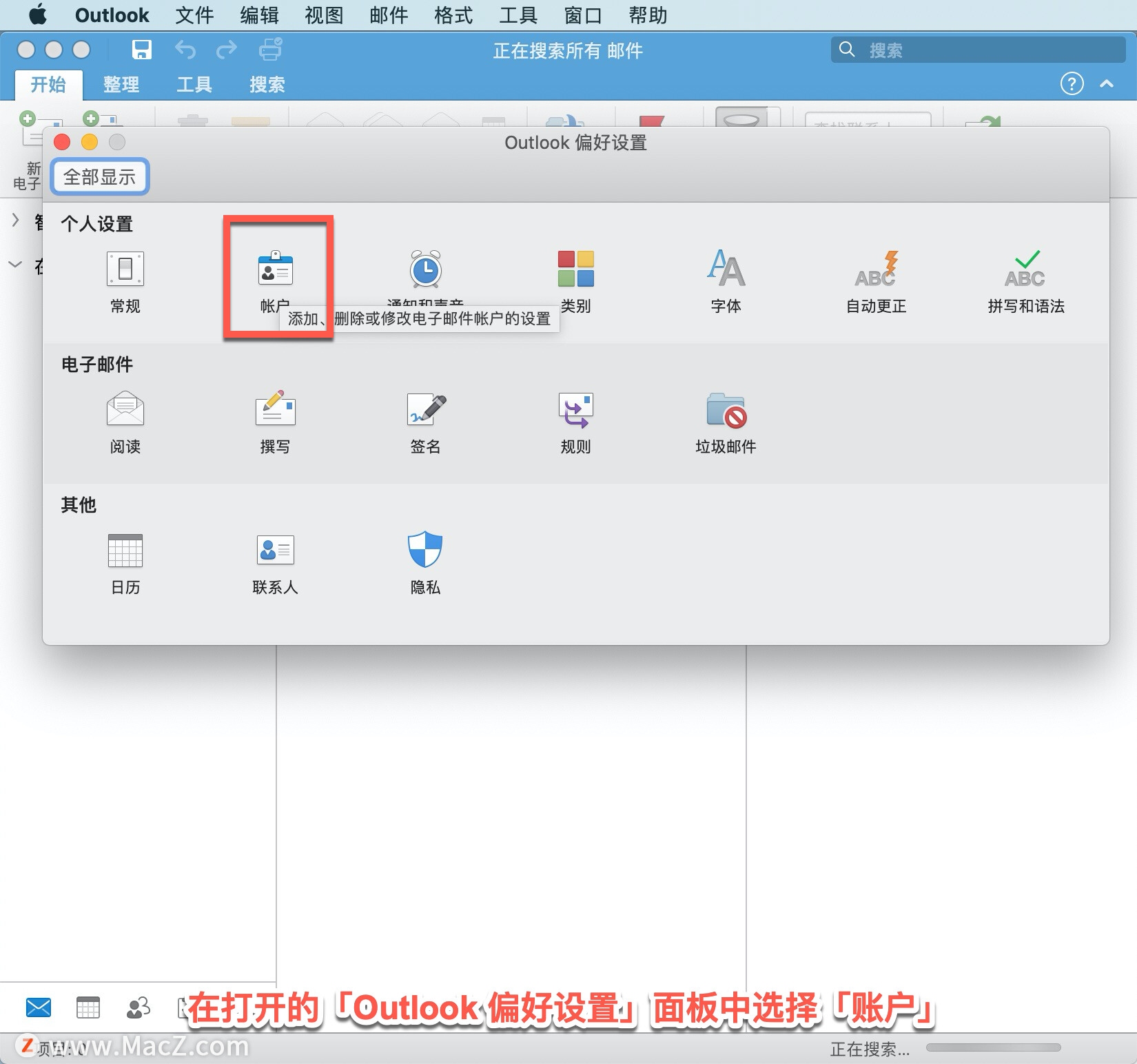This screenshot has height=1064, width=1137.
Task: Collapse the expanded sidebar folder group
Action: (15, 265)
